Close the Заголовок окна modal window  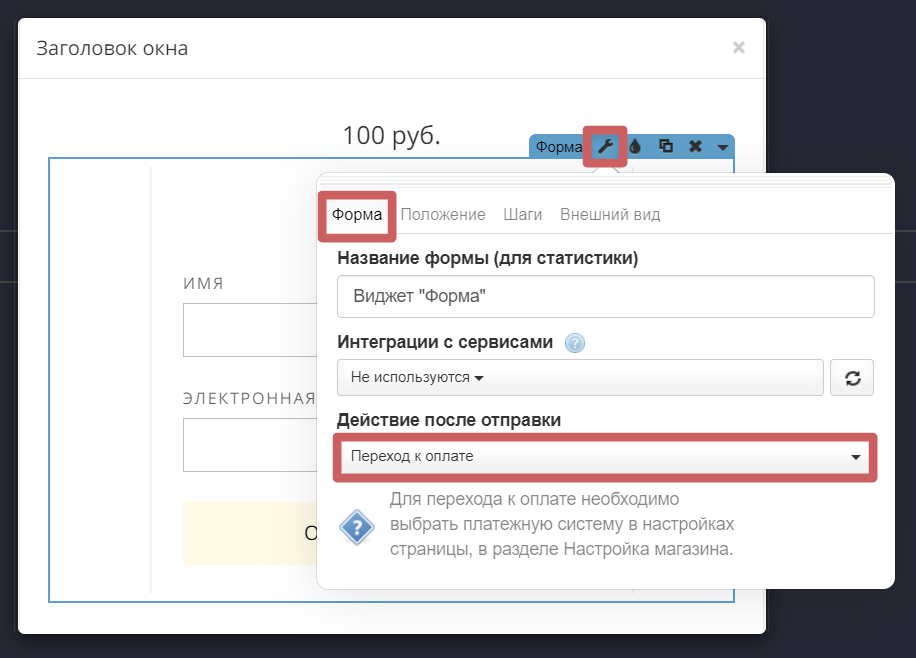[738, 47]
